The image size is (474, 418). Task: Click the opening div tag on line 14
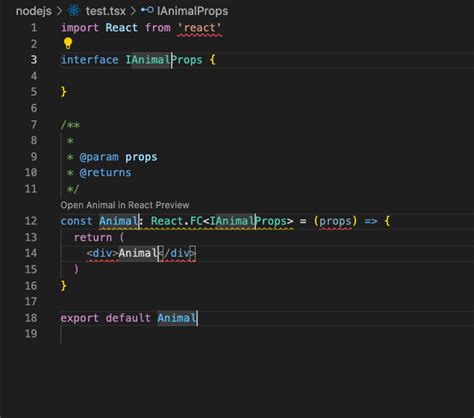(x=102, y=253)
